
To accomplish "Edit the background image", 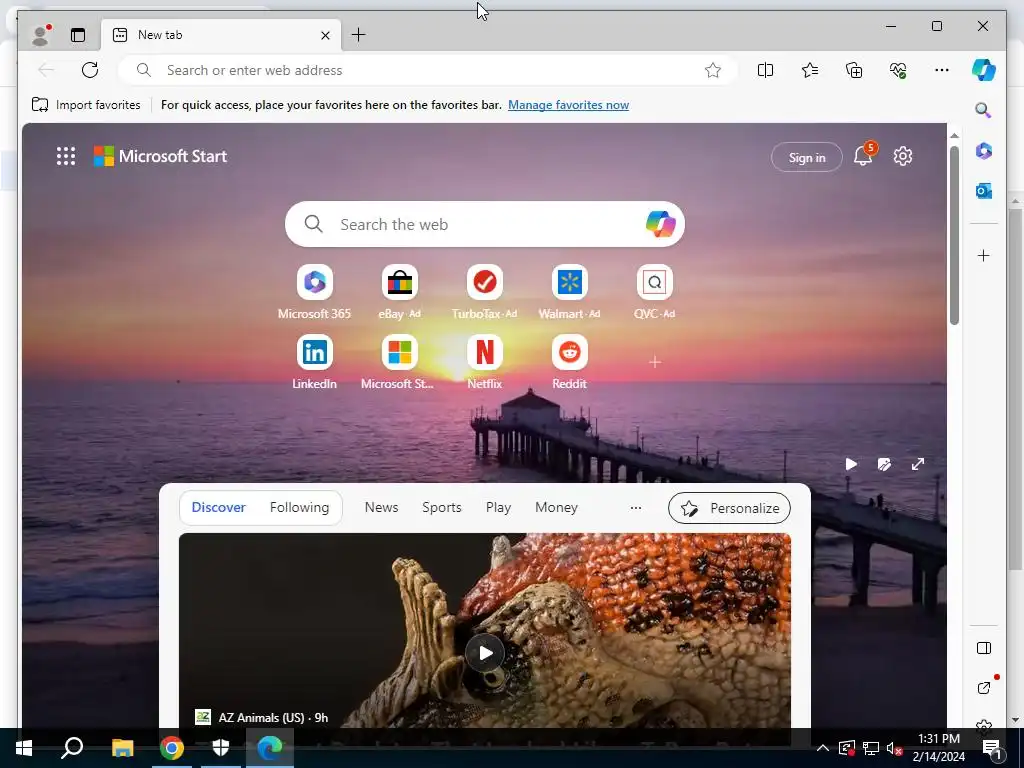I will pyautogui.click(x=884, y=464).
